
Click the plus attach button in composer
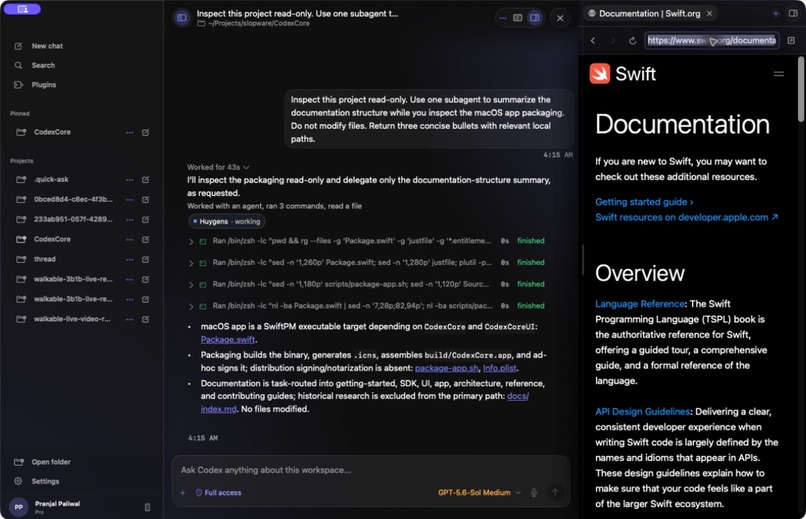[182, 493]
